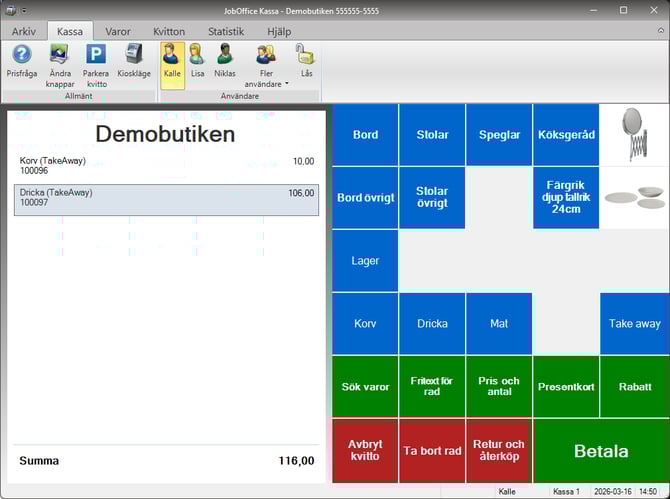Activate Kioskläge mode icon

pyautogui.click(x=133, y=55)
